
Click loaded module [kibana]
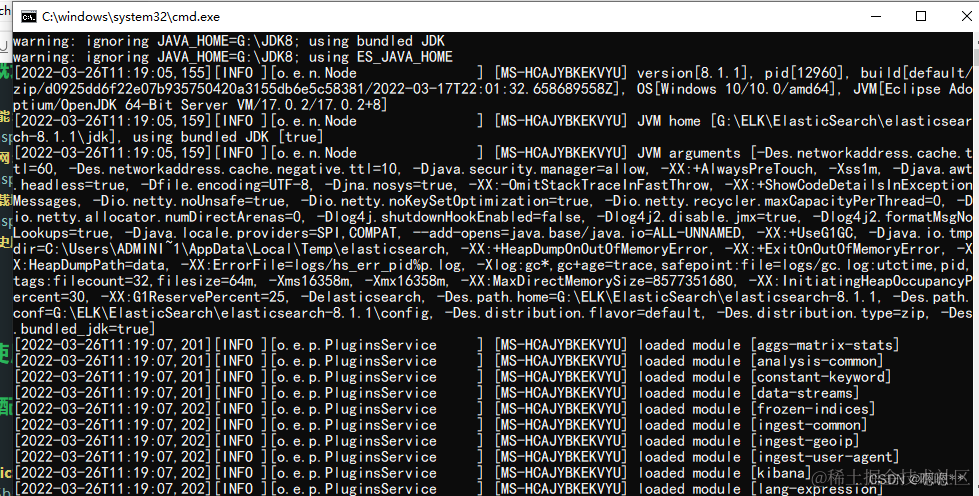tap(725, 473)
